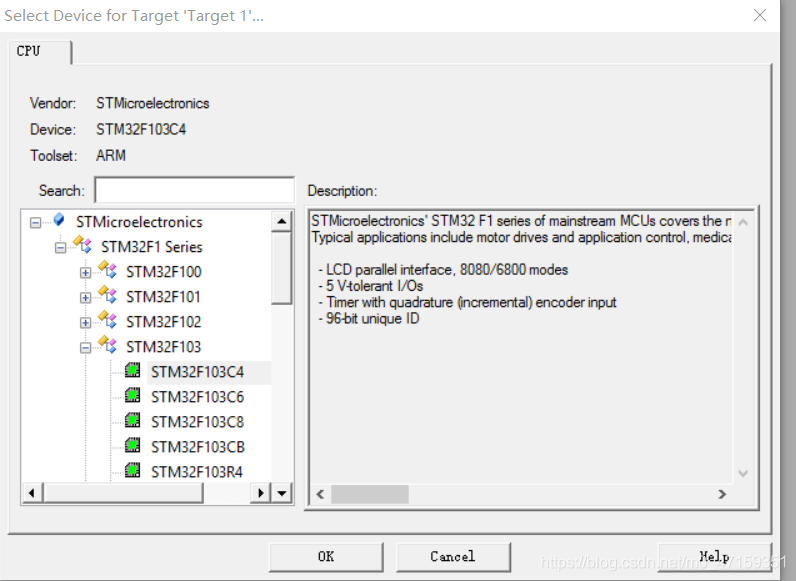Click the STM32F102 sub-family icon
This screenshot has width=796, height=581.
(x=108, y=319)
